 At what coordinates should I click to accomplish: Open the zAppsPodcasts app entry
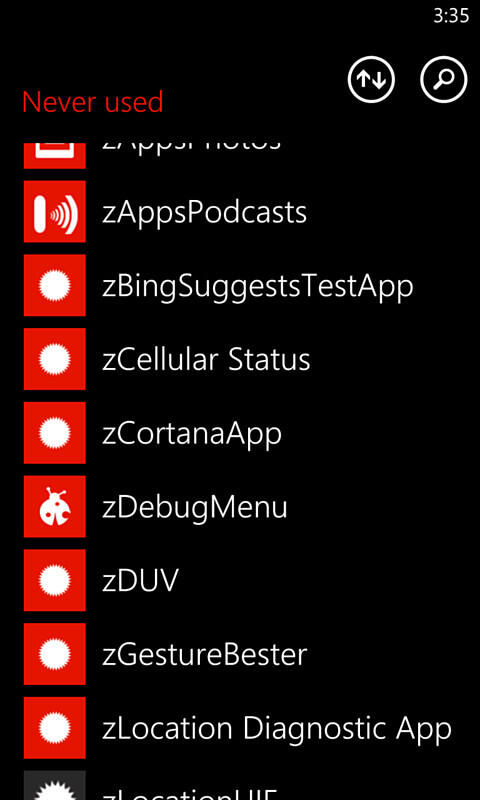[x=205, y=213]
